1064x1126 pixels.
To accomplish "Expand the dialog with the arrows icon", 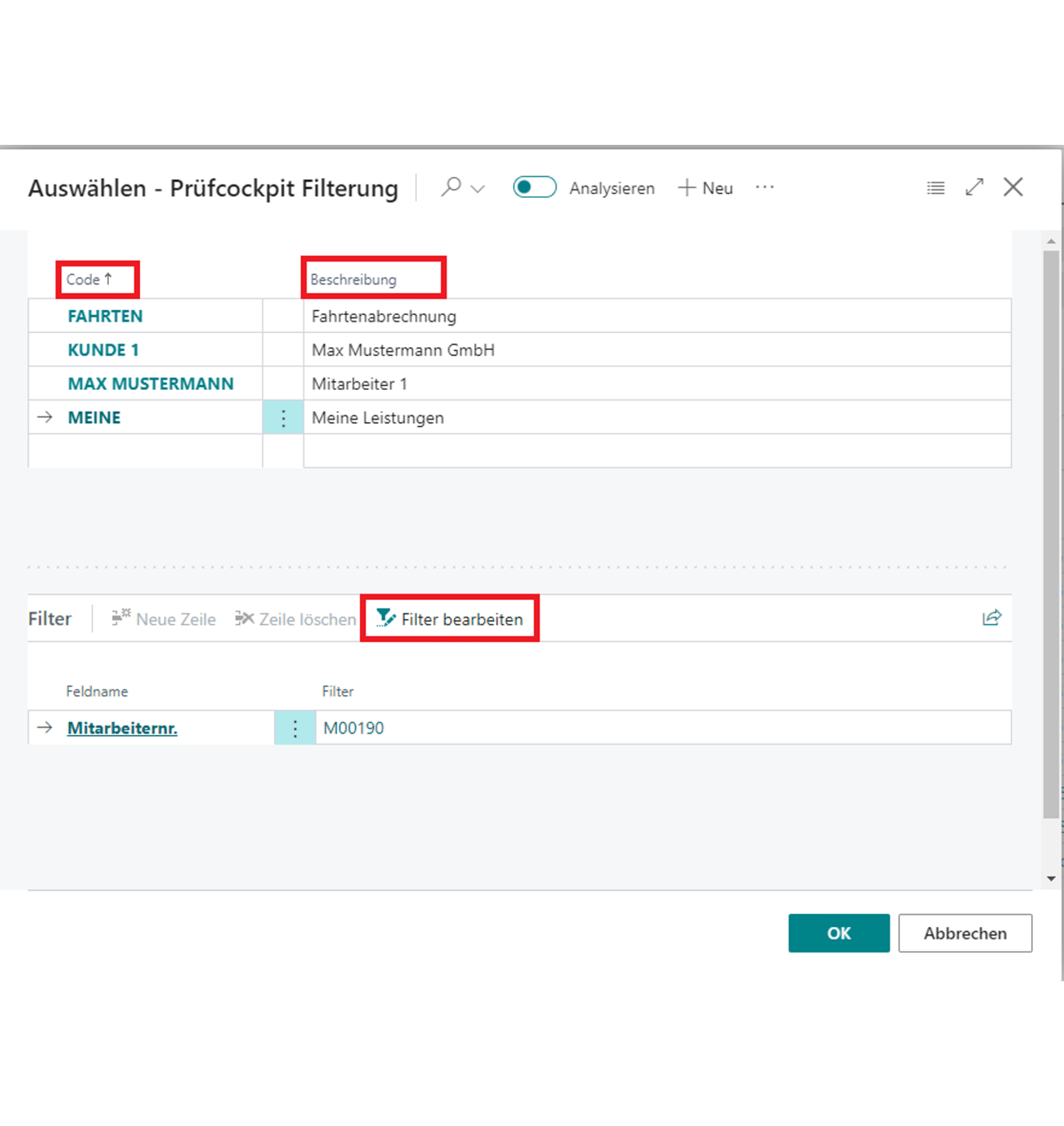I will point(974,187).
